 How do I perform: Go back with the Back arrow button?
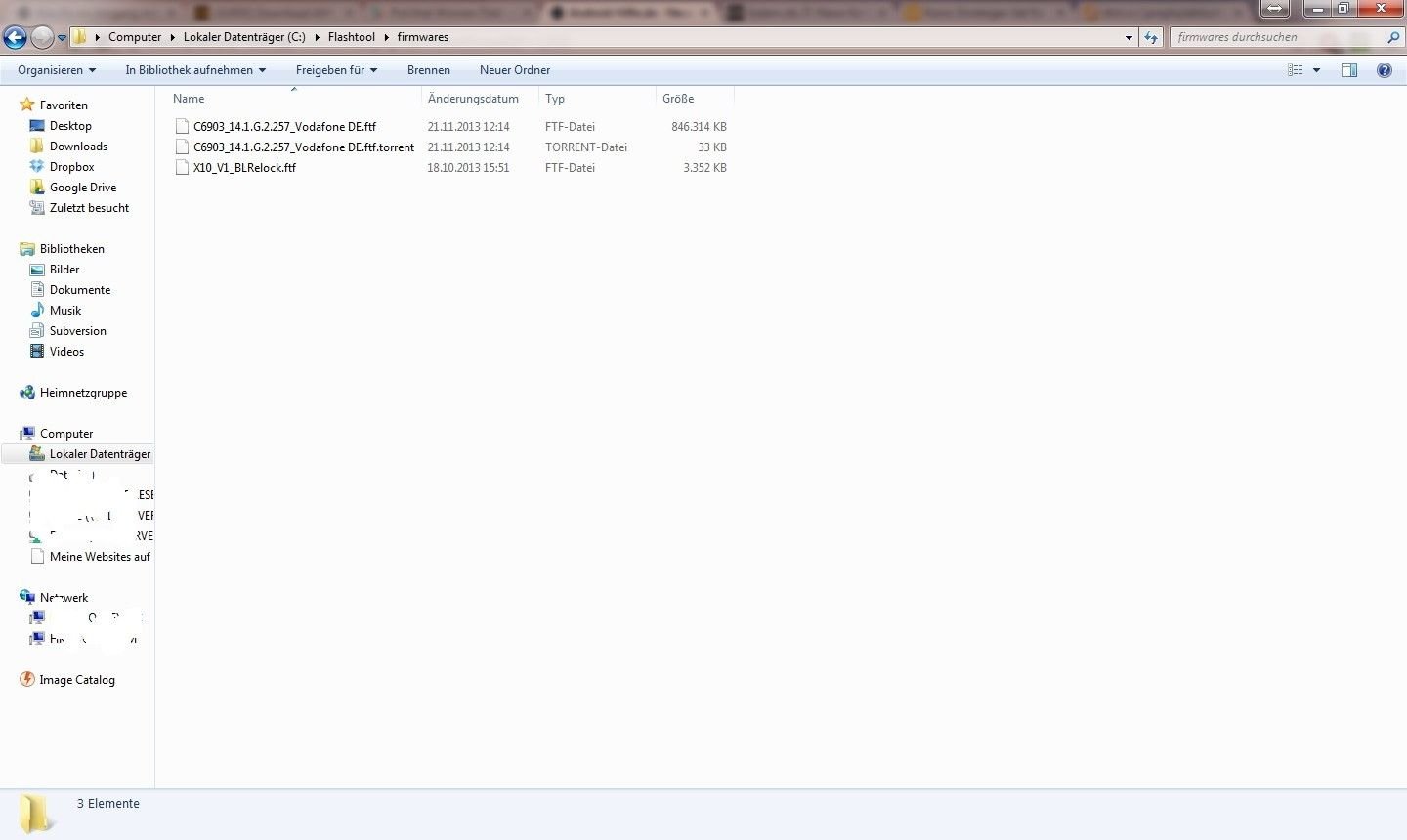click(15, 38)
